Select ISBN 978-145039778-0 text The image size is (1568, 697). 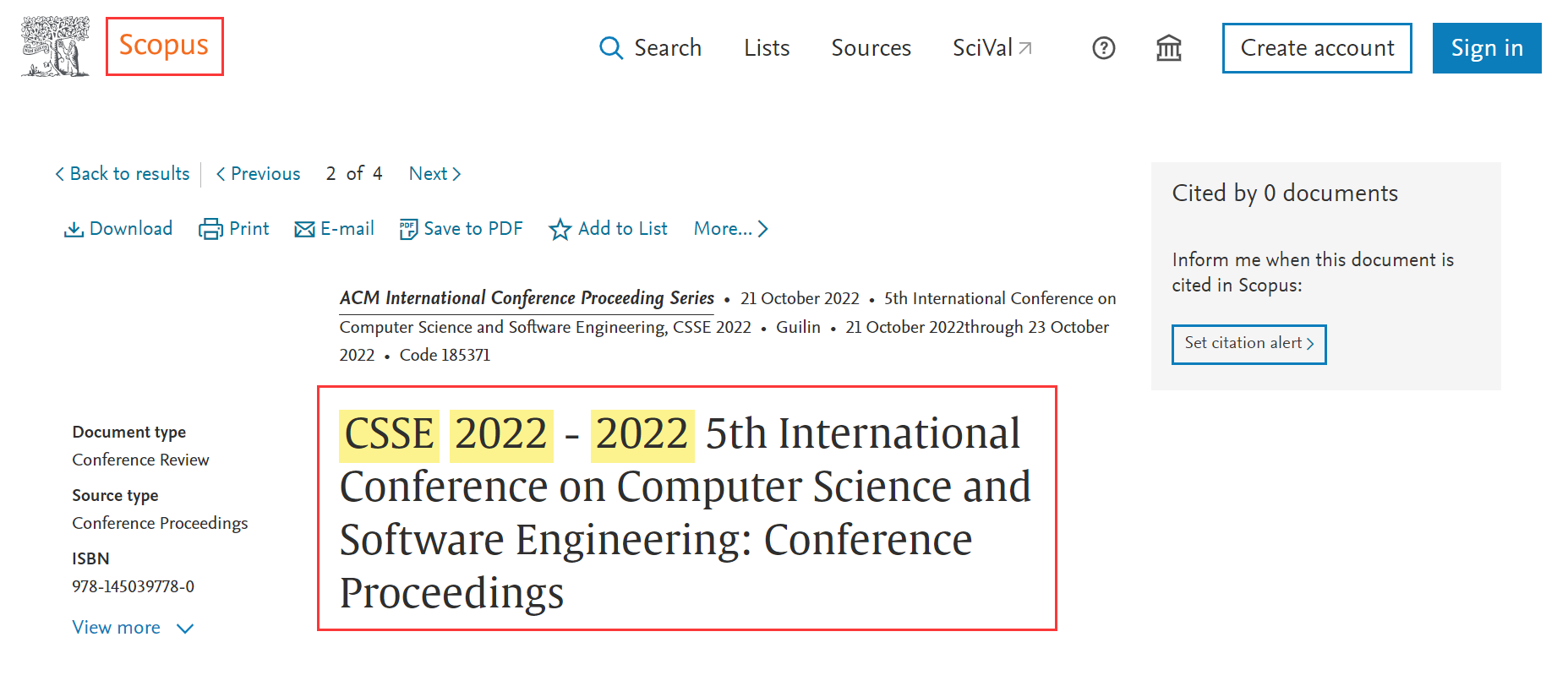(133, 586)
